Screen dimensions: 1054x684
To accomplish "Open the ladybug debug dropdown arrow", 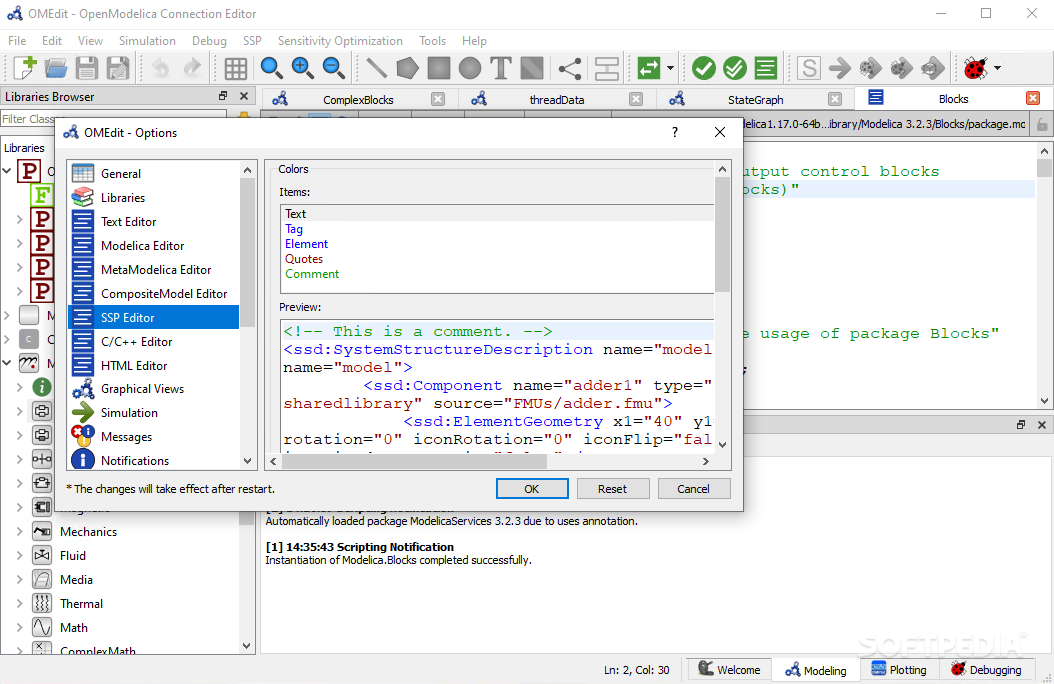I will [x=998, y=68].
